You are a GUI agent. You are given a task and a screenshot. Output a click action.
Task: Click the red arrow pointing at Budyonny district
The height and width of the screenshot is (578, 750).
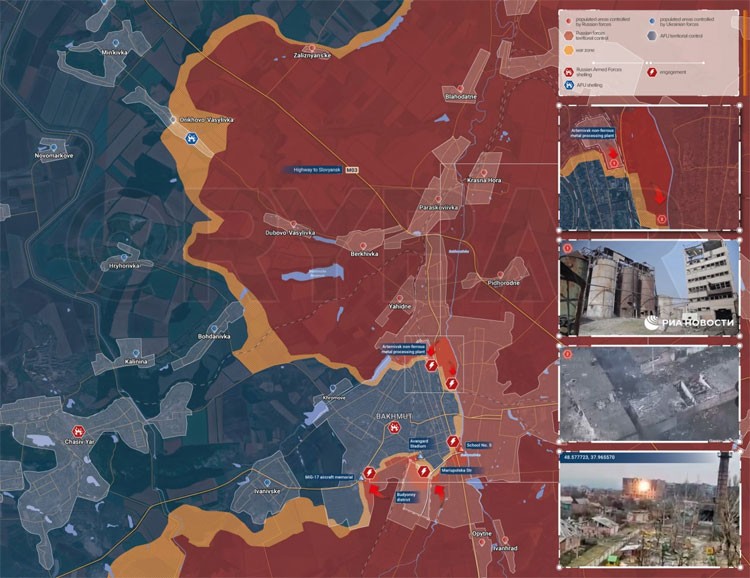click(x=374, y=491)
